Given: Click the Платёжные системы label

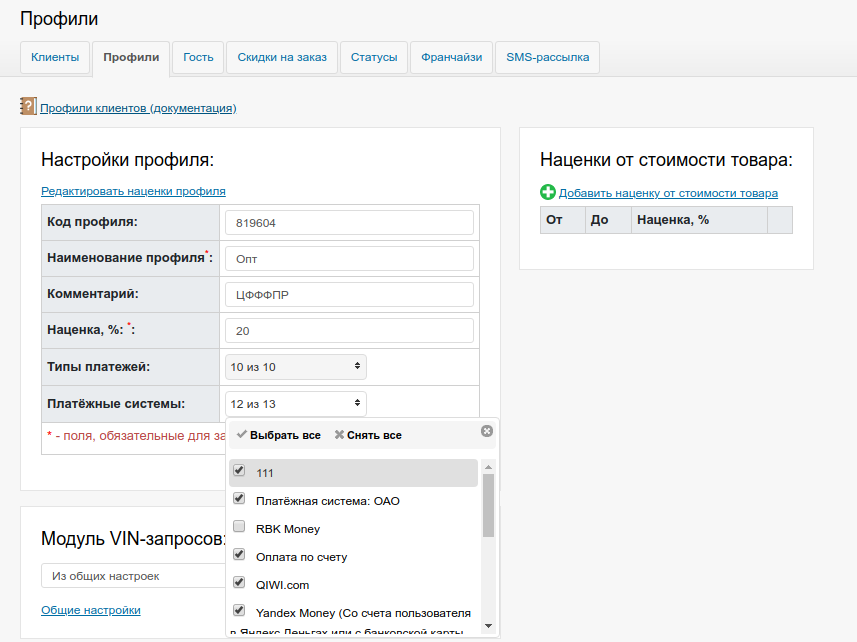Looking at the screenshot, I should click(x=116, y=404).
